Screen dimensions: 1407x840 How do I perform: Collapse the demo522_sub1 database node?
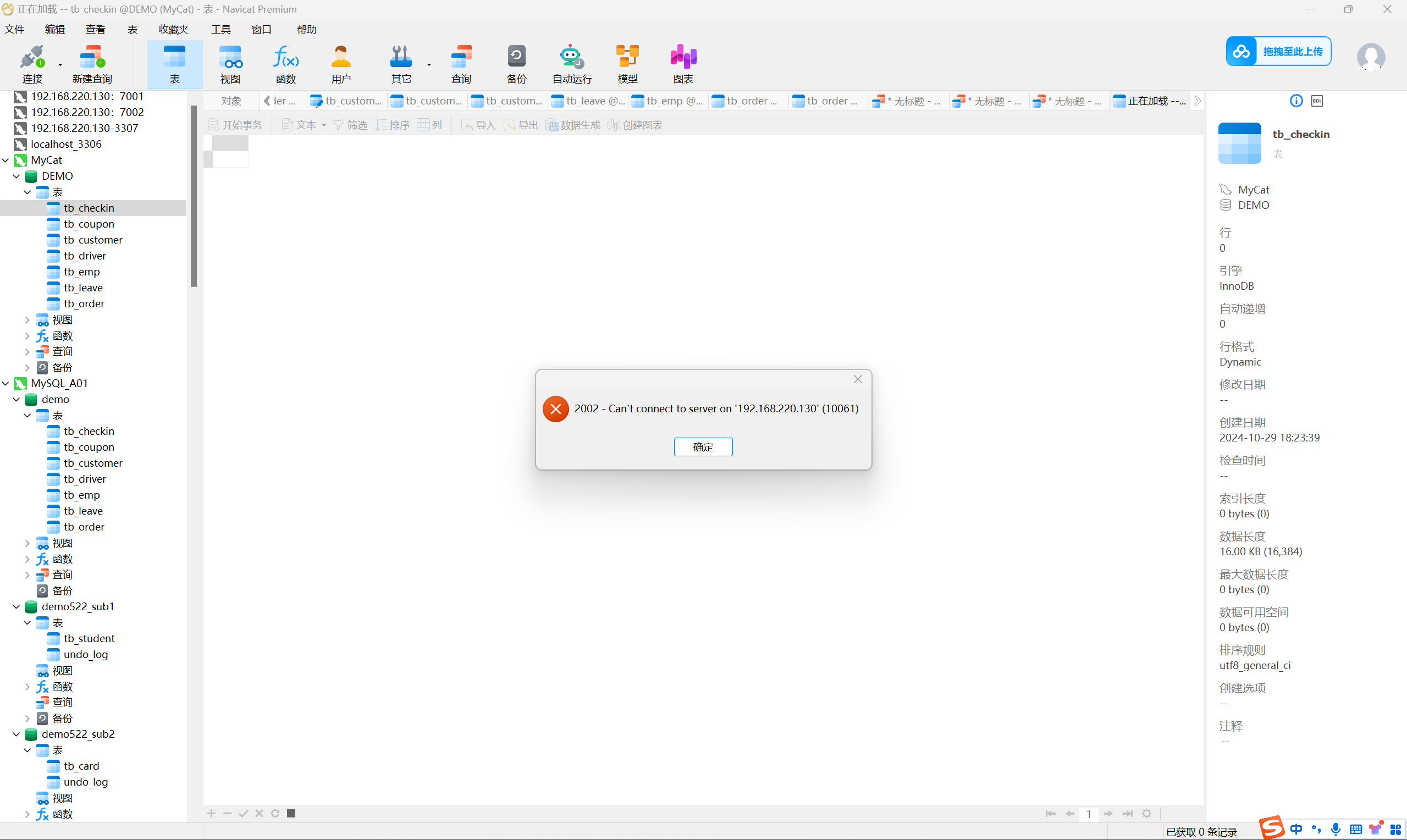[x=16, y=606]
